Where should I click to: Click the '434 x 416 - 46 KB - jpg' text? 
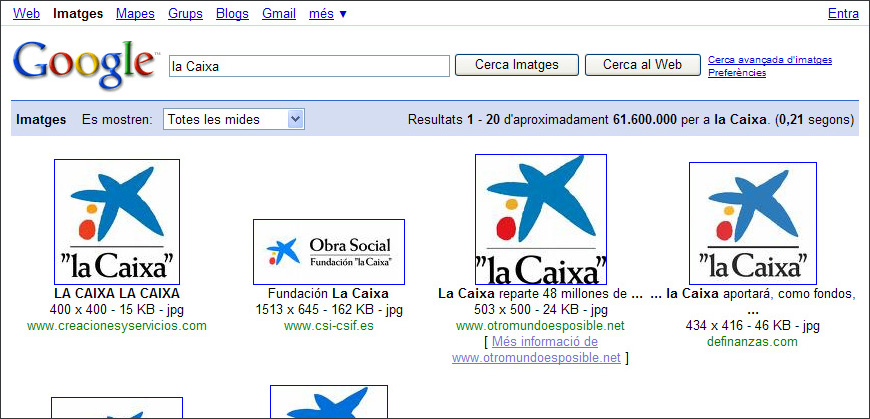tap(753, 326)
